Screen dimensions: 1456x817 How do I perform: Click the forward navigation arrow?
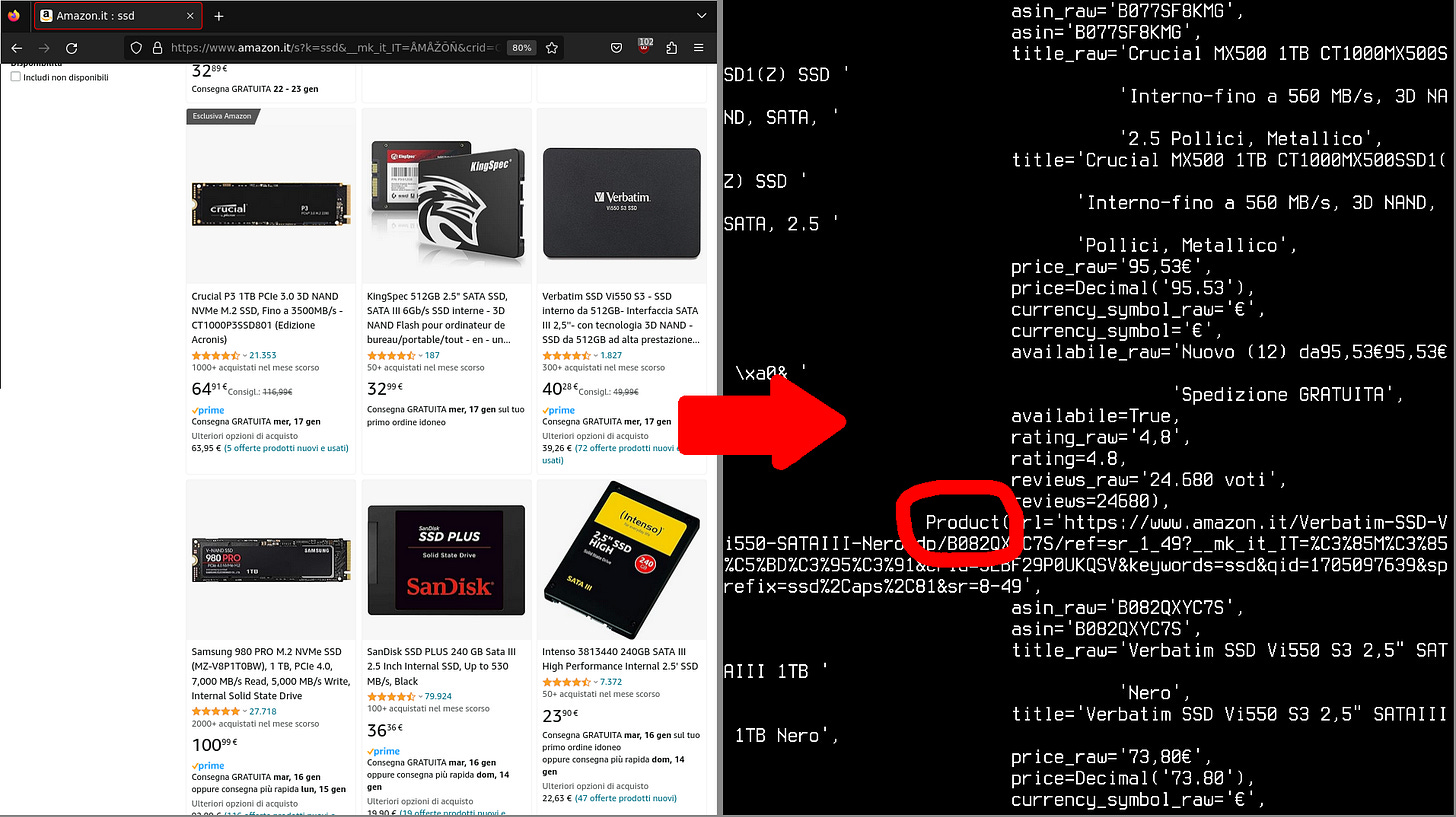pos(43,47)
